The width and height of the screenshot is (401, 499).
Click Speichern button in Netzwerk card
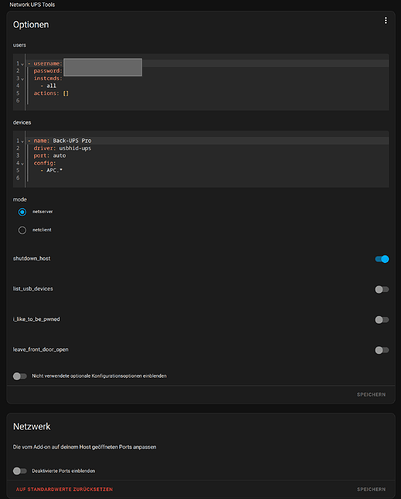pos(371,489)
